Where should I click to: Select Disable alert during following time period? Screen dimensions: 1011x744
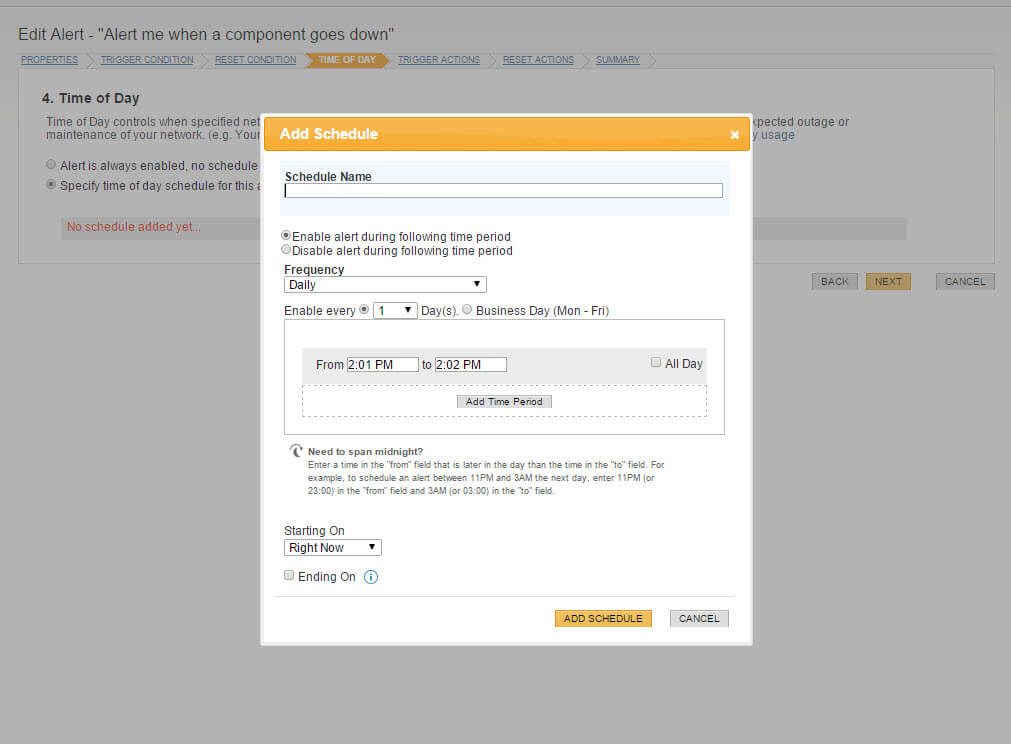(x=286, y=250)
